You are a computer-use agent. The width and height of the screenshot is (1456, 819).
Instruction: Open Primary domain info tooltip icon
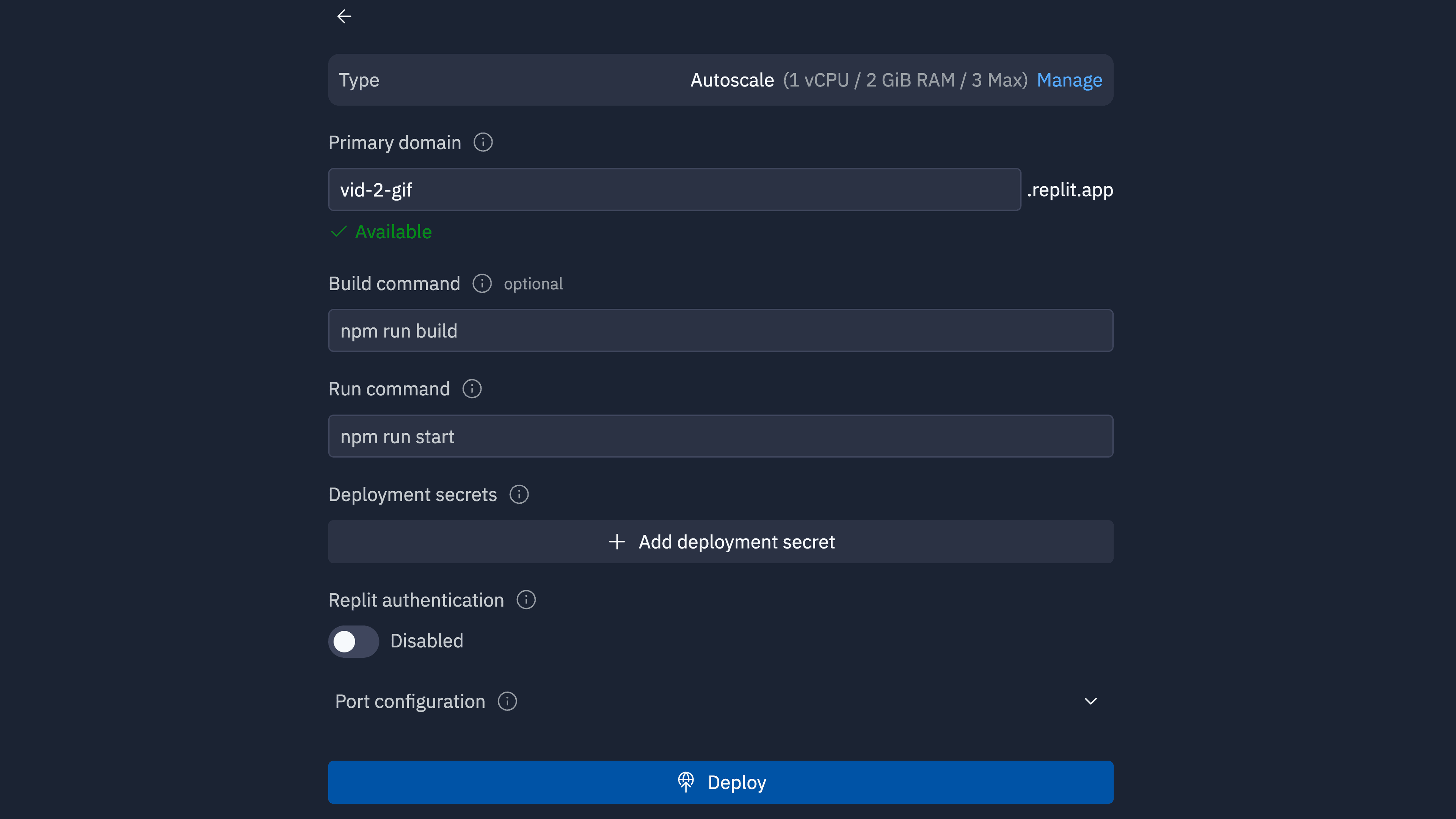483,142
